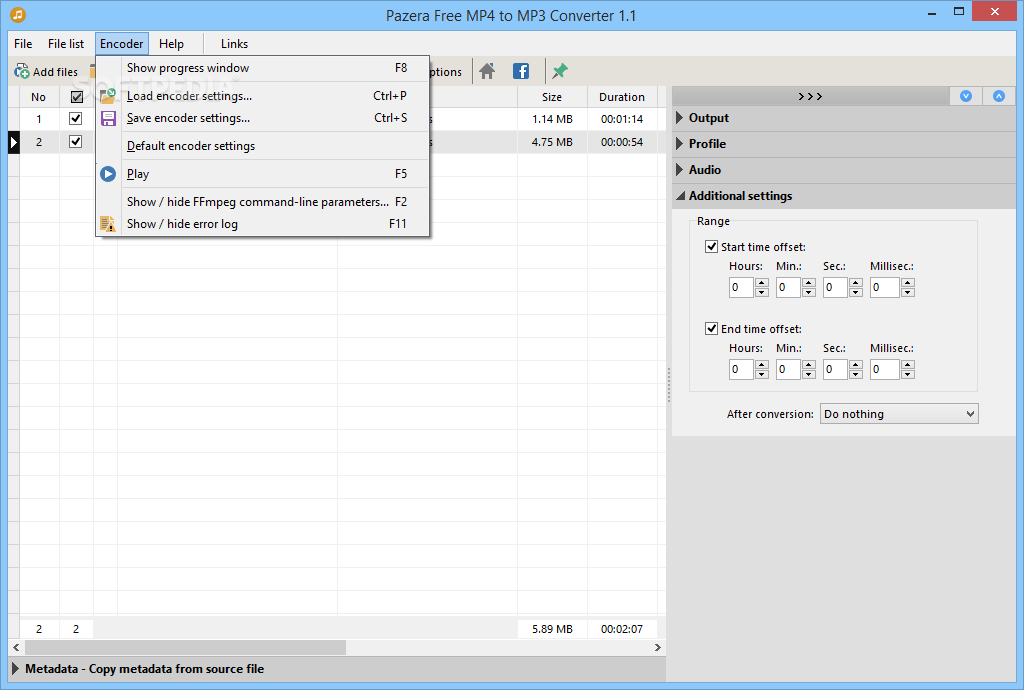Increase Start time Sec. with up spinner
Image resolution: width=1024 pixels, height=690 pixels.
856,283
